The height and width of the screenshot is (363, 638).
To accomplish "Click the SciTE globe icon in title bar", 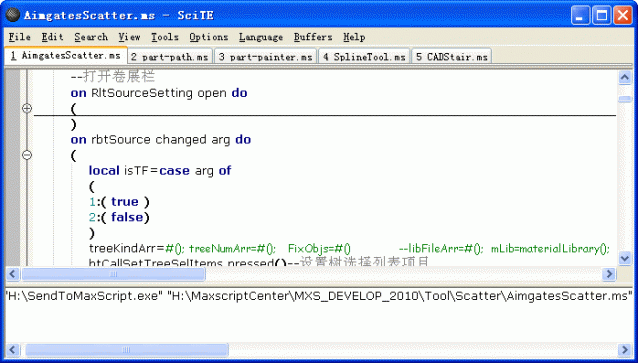I will pos(13,15).
